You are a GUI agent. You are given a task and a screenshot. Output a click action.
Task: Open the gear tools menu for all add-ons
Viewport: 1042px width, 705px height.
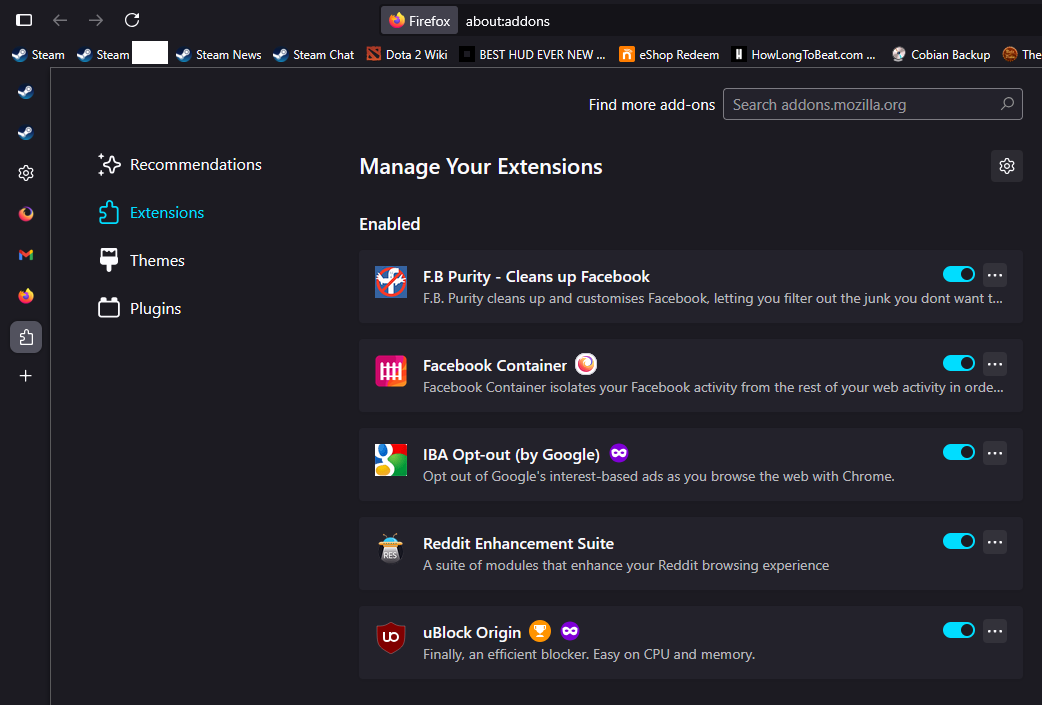coord(1007,165)
